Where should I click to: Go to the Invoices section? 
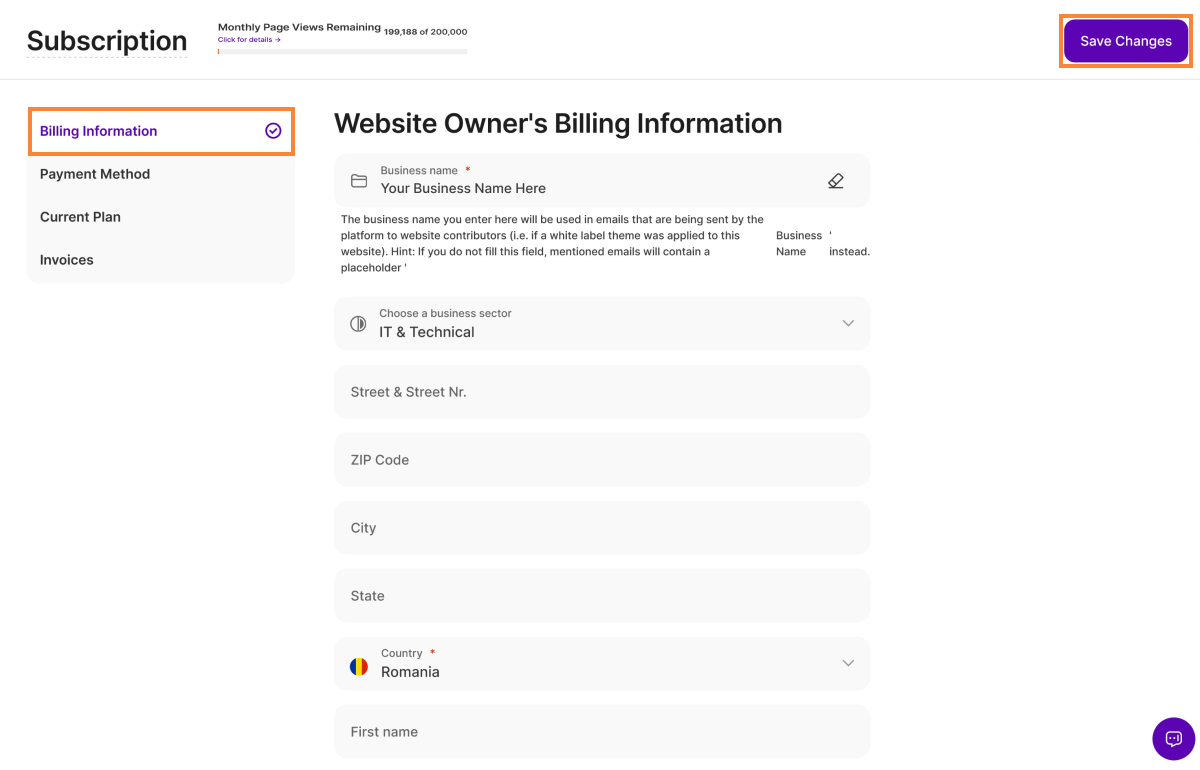(67, 260)
